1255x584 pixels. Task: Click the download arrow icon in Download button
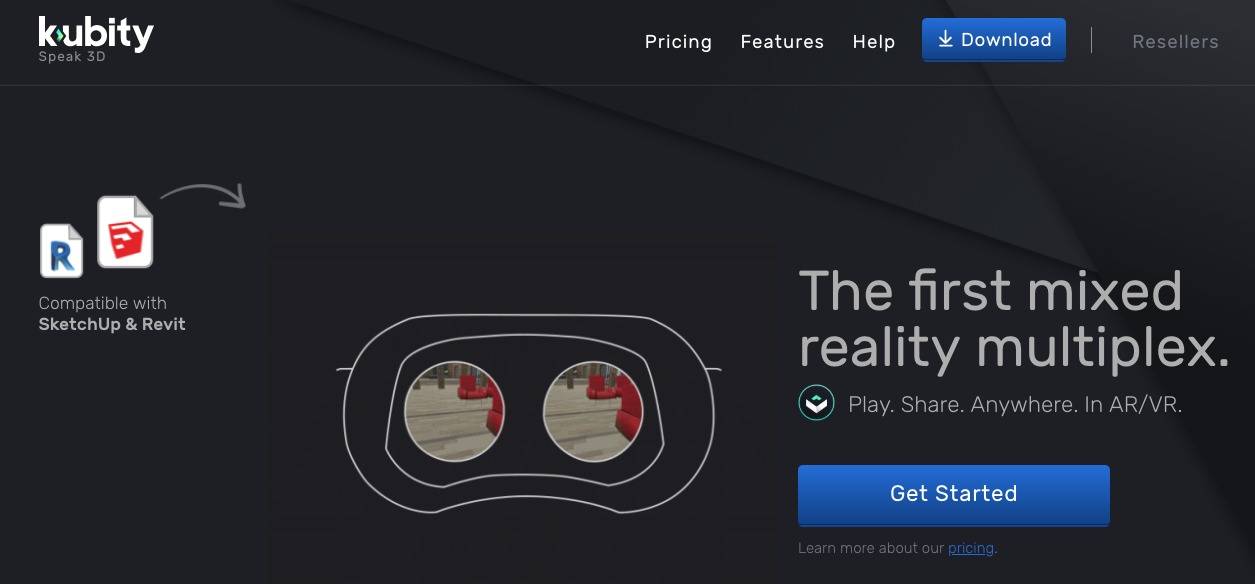point(944,40)
